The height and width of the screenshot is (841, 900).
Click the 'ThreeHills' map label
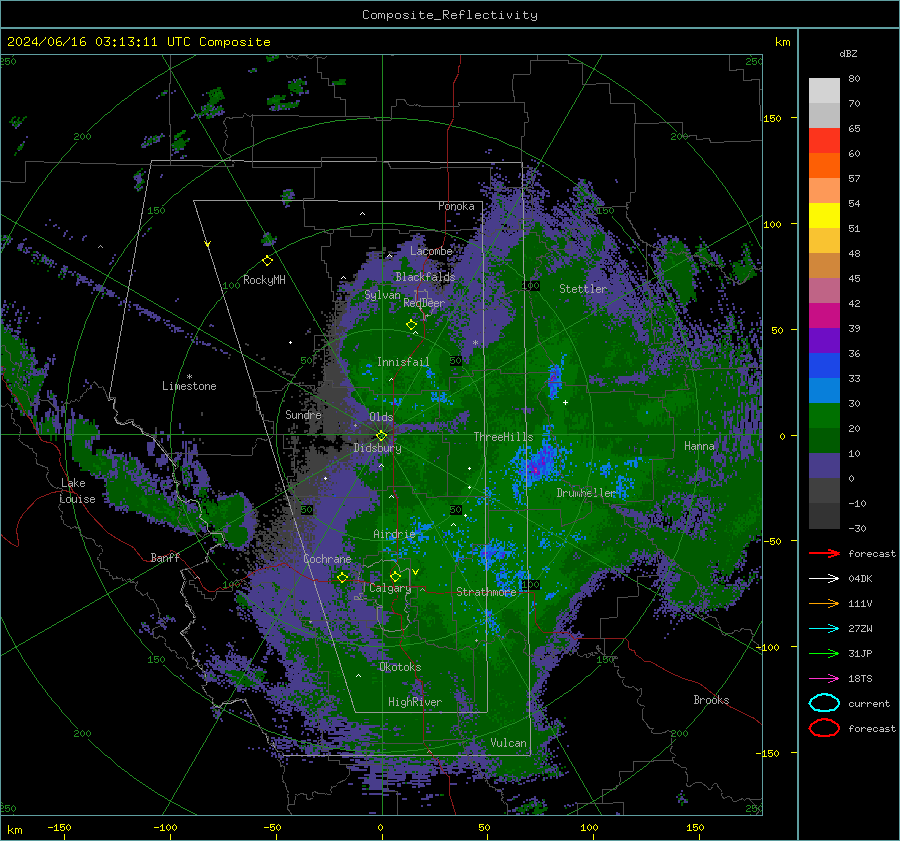coord(503,437)
